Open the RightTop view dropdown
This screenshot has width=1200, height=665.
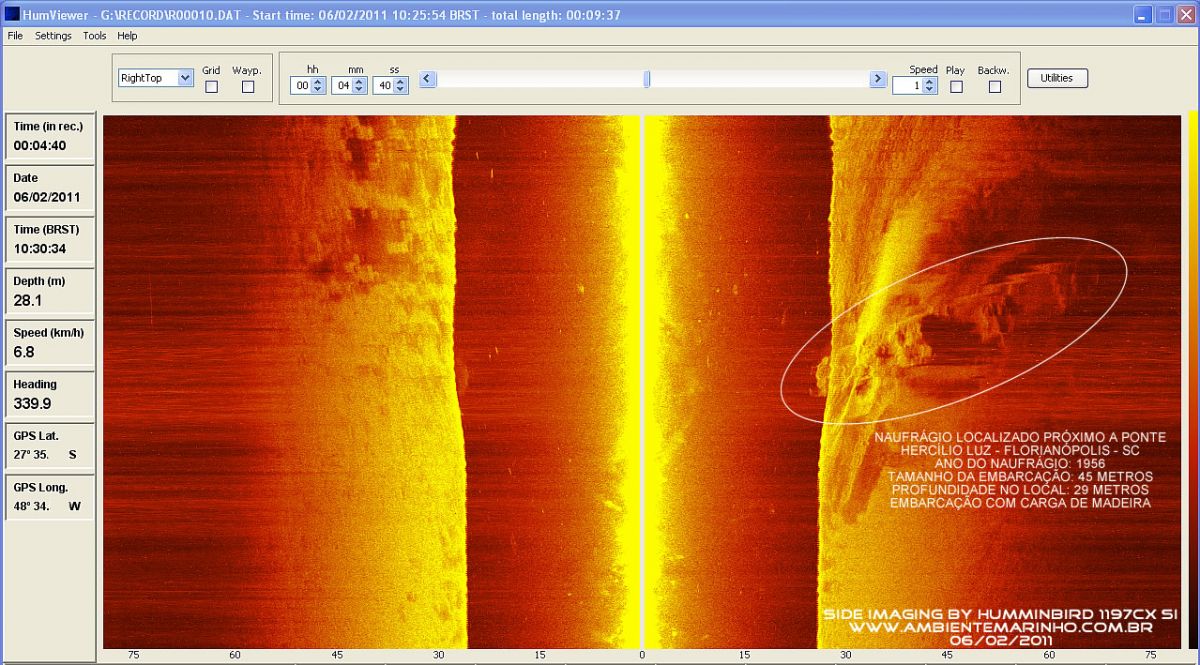pos(184,78)
